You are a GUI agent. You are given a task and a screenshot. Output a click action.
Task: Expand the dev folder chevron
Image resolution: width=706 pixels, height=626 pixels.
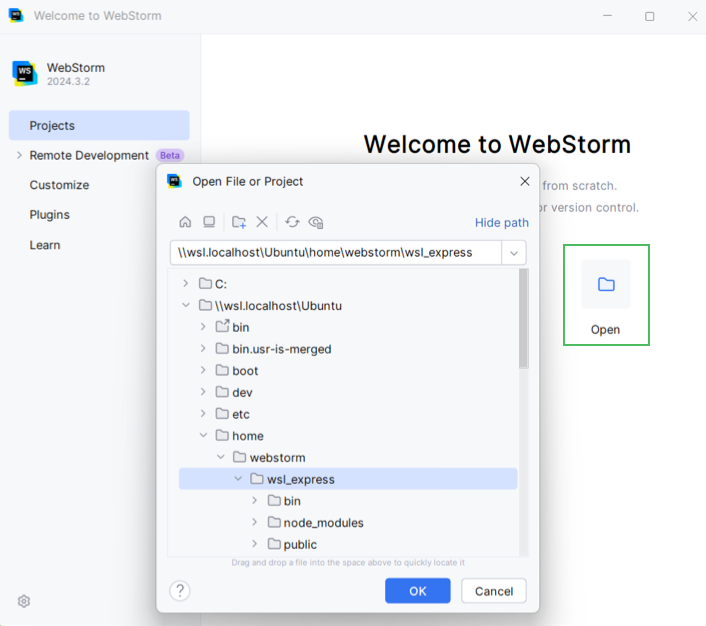tap(203, 391)
